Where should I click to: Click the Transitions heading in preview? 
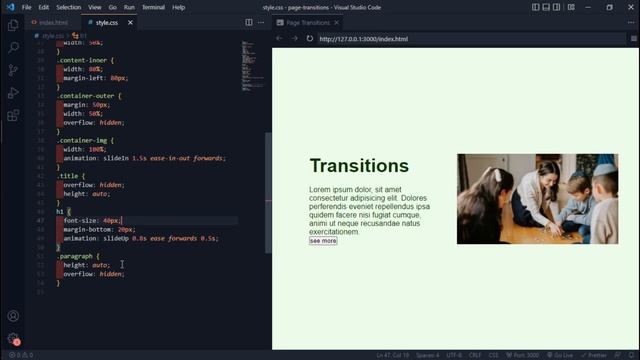click(359, 166)
